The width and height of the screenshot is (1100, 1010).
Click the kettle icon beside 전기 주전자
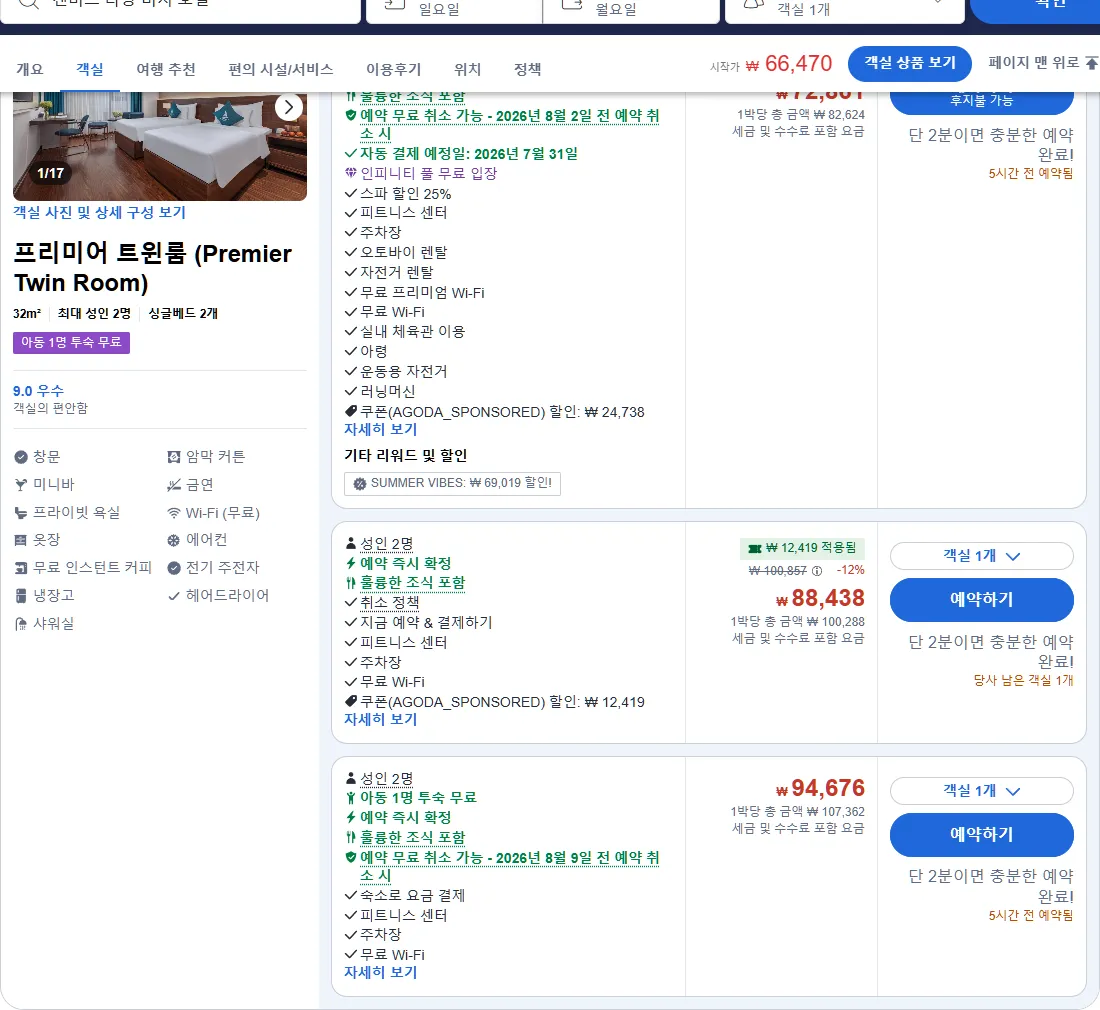point(174,567)
